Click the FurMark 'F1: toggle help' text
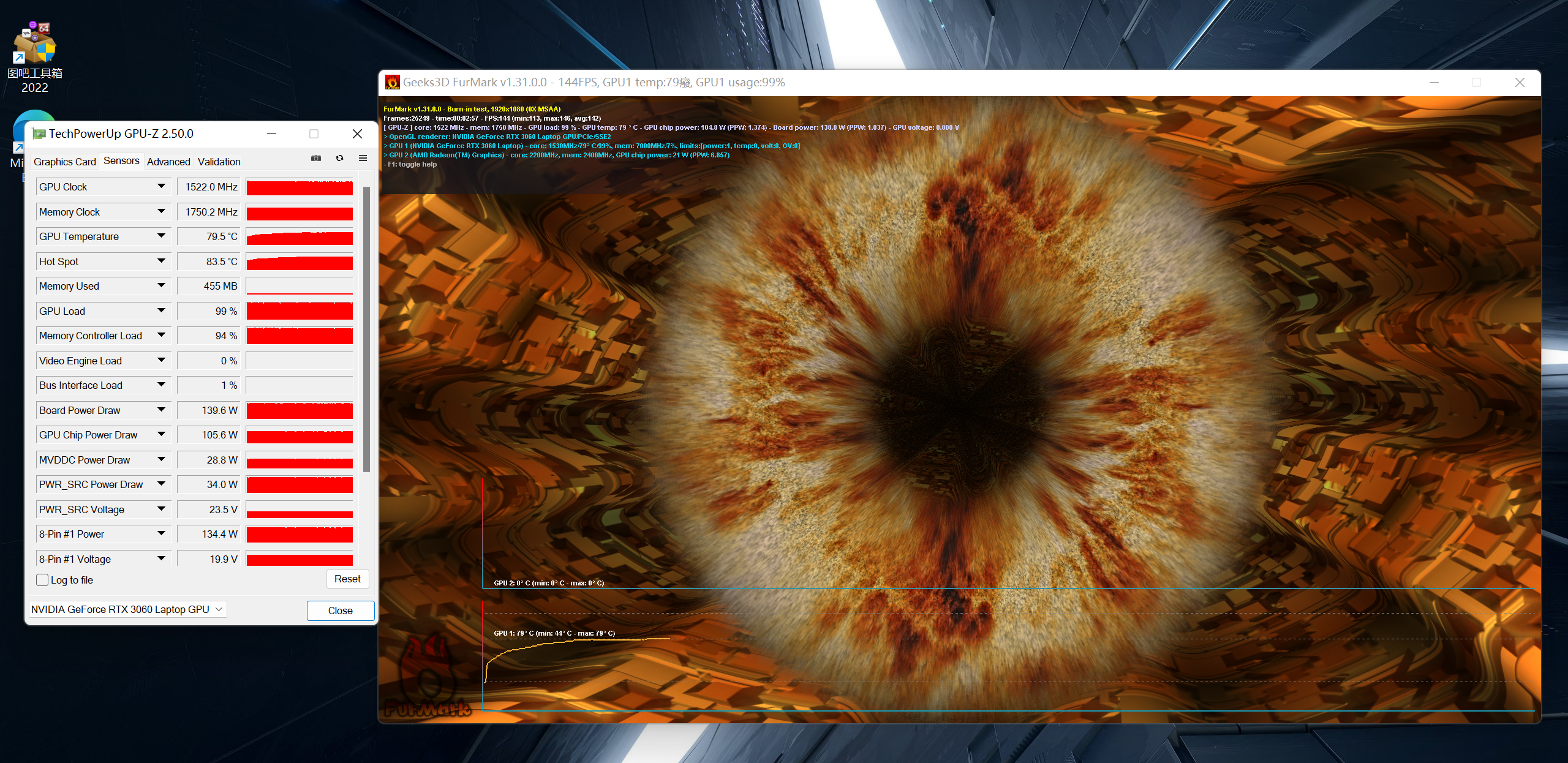 click(412, 164)
